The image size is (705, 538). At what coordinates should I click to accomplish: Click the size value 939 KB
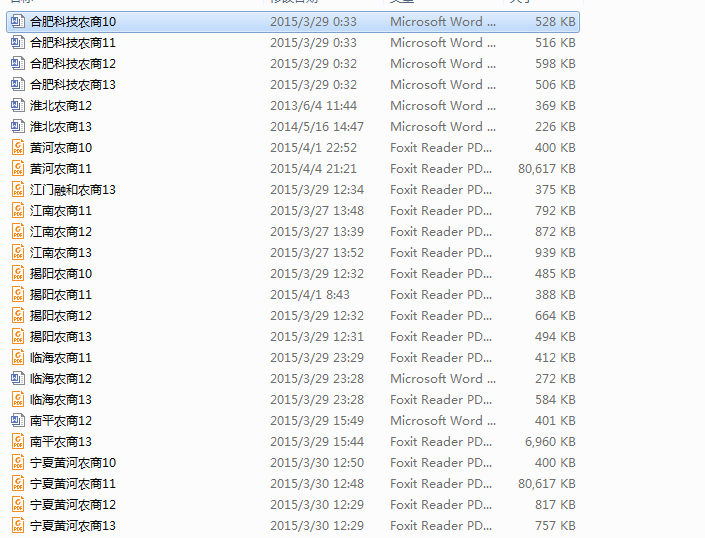click(555, 253)
